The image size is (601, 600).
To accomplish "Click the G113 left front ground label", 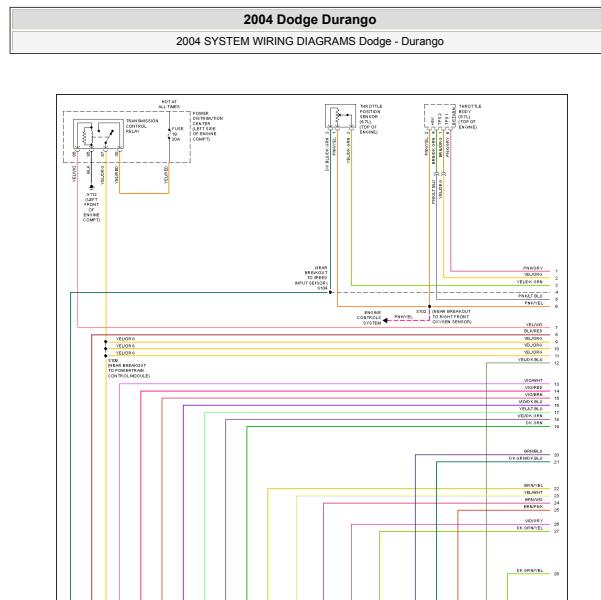I will [x=92, y=207].
